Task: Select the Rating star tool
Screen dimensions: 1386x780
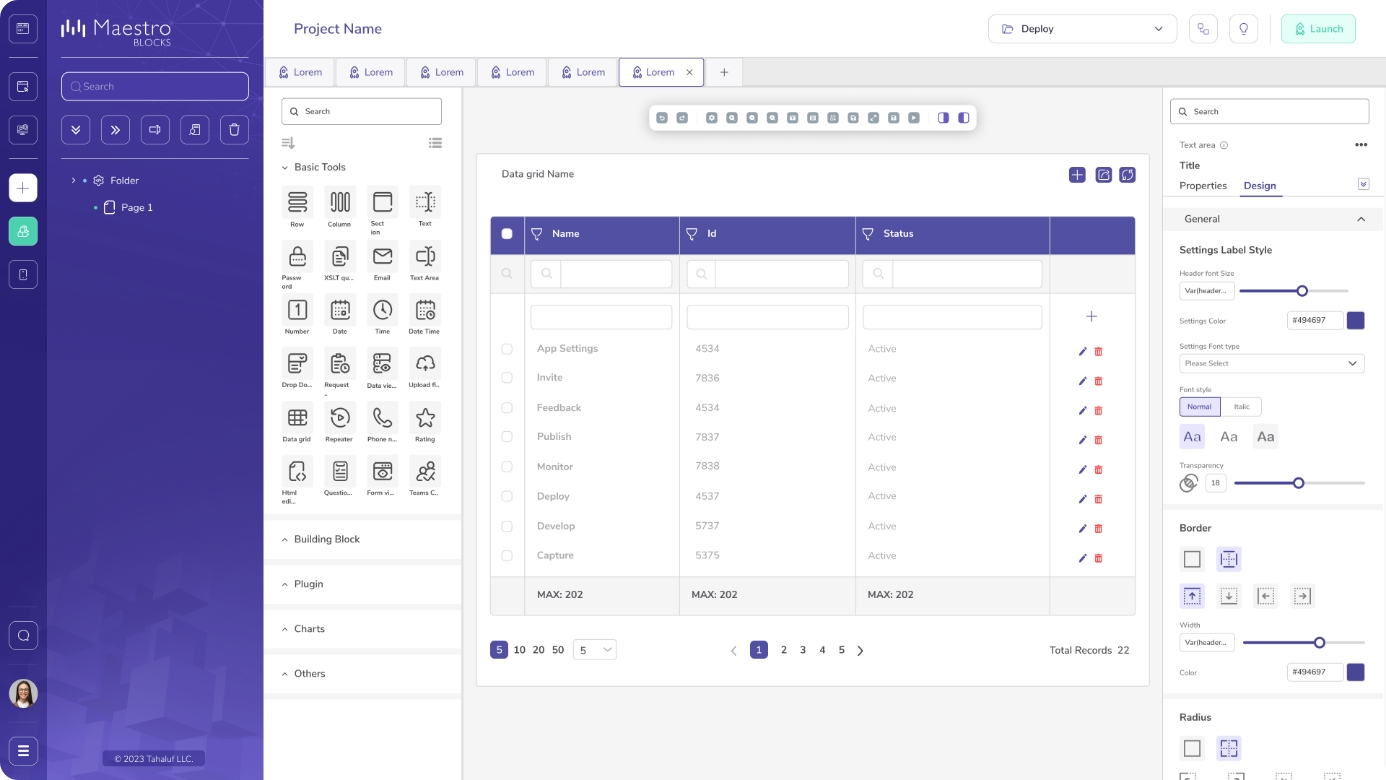Action: click(x=425, y=417)
